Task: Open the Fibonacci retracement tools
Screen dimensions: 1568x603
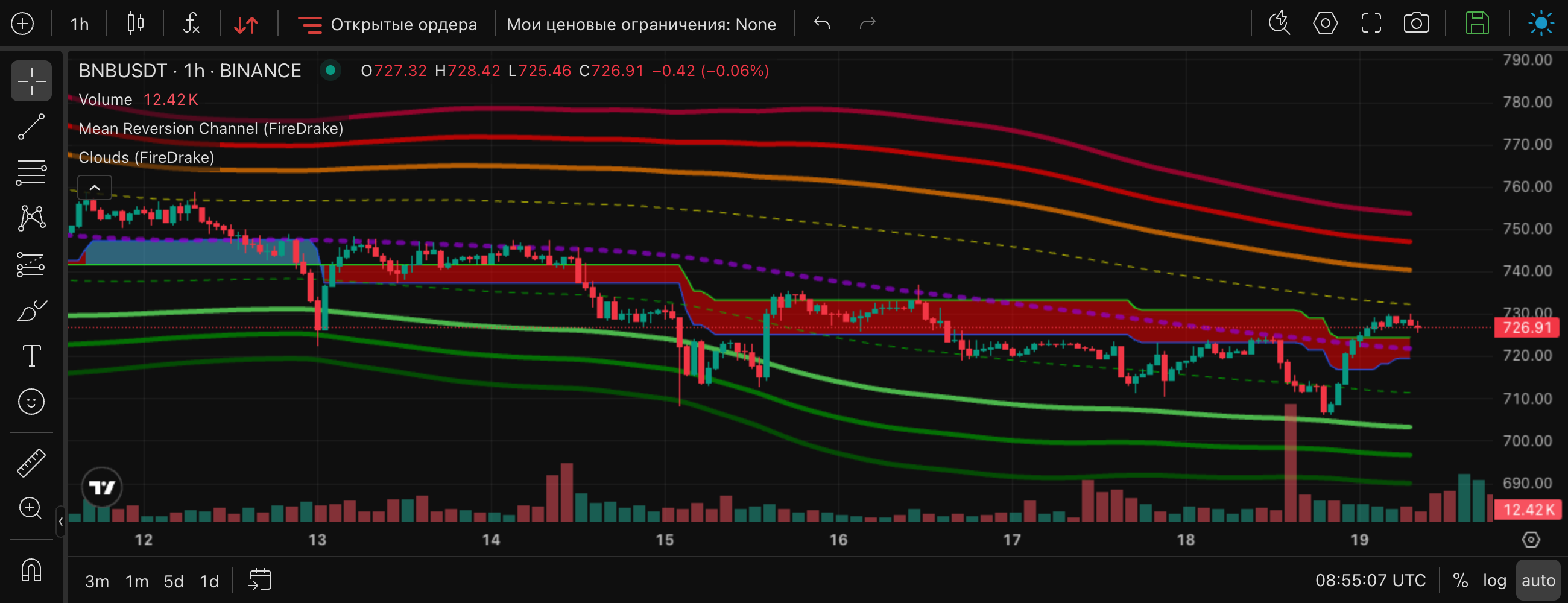Action: click(31, 172)
